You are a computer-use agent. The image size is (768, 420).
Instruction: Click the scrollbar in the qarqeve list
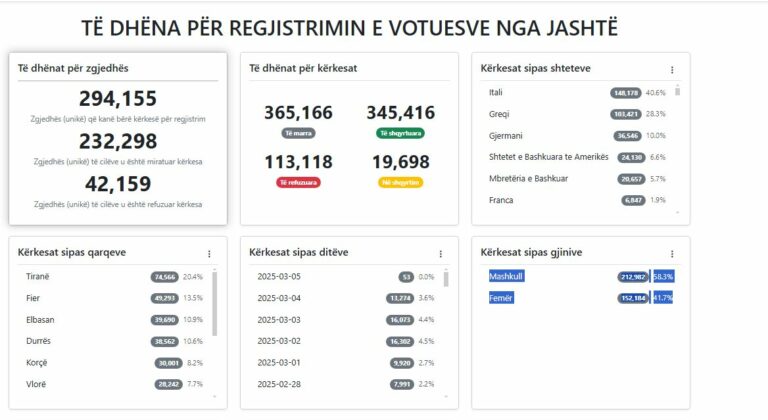(x=215, y=300)
